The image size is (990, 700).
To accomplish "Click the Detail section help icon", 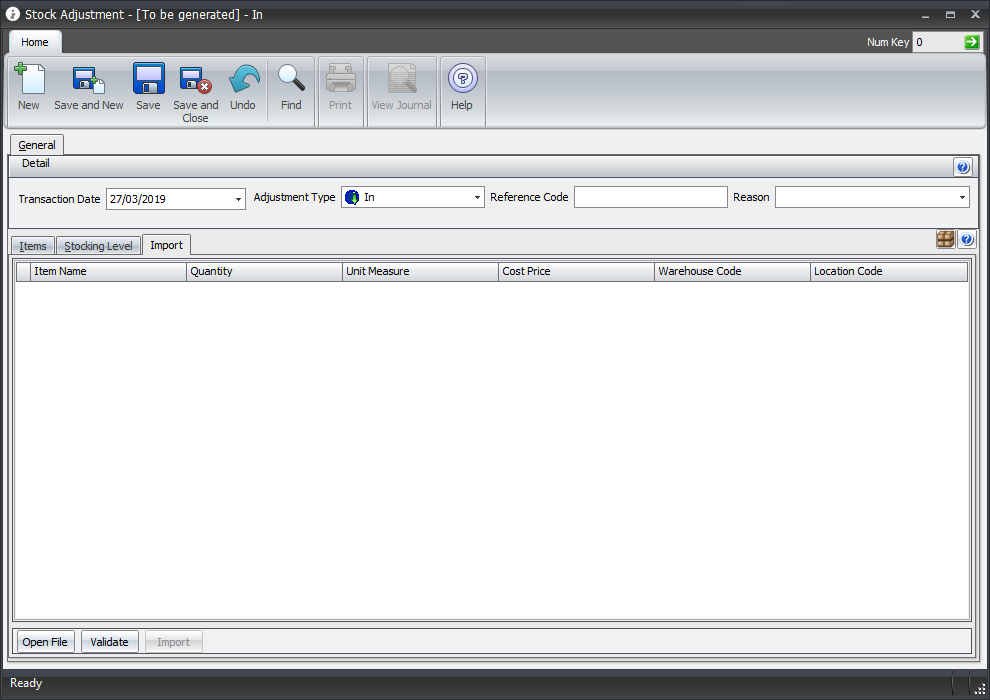I will (x=963, y=167).
